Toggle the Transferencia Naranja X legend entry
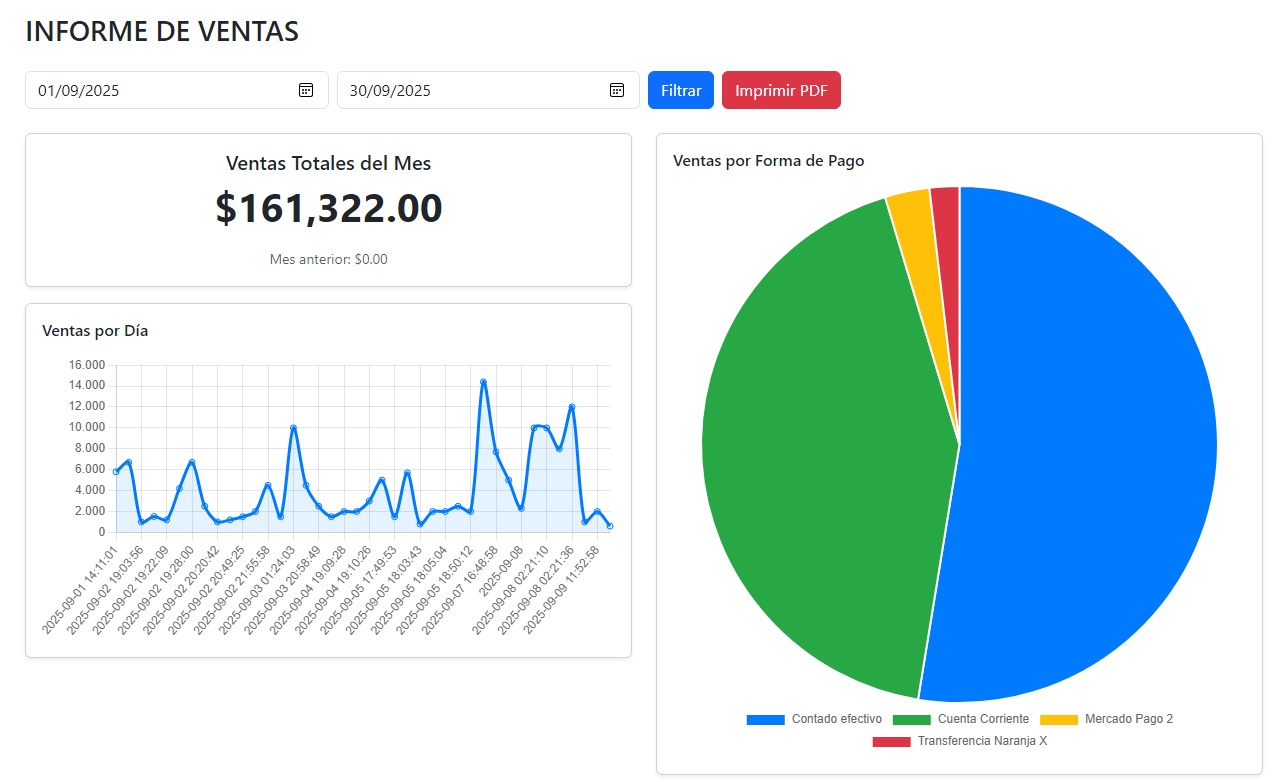 (x=983, y=741)
